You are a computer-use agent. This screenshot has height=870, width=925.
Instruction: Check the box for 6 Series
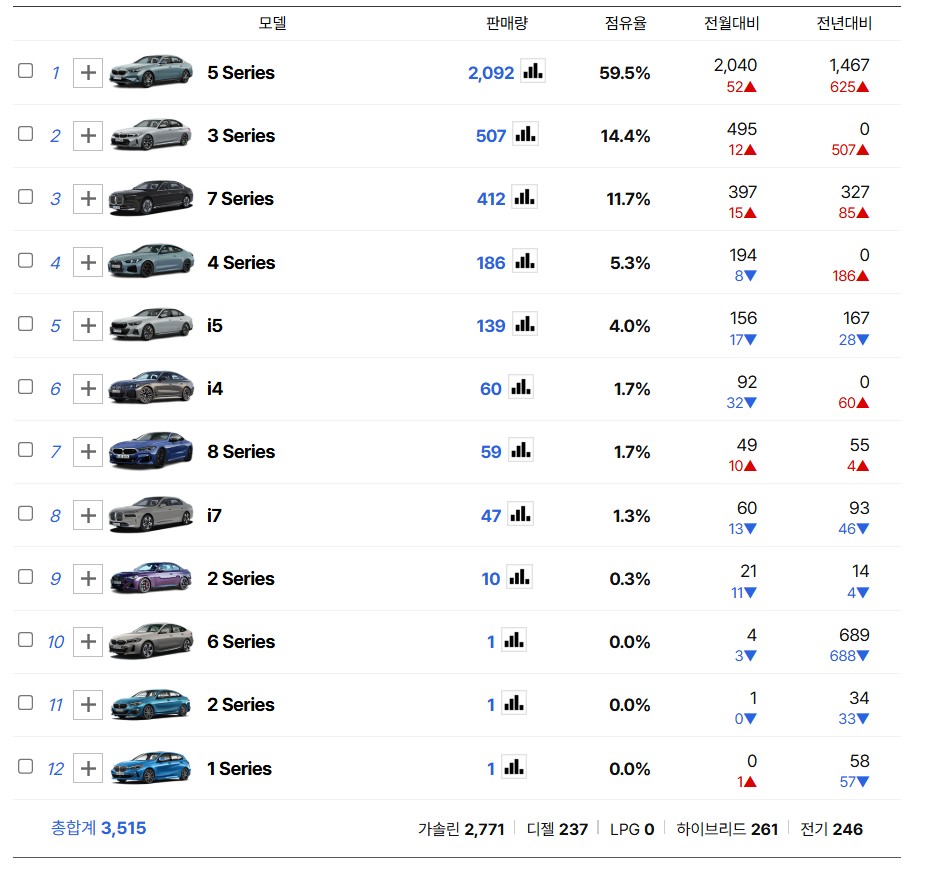(x=25, y=640)
